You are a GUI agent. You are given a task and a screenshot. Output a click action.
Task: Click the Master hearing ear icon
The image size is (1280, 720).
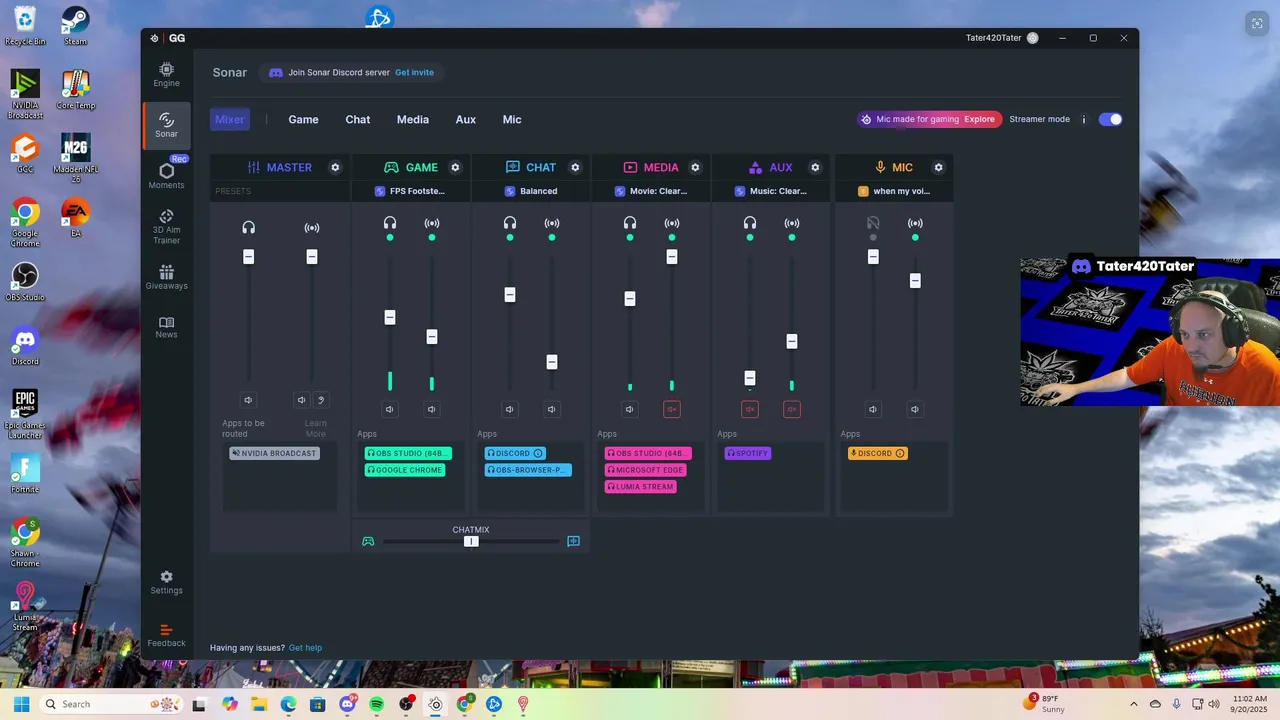[320, 400]
